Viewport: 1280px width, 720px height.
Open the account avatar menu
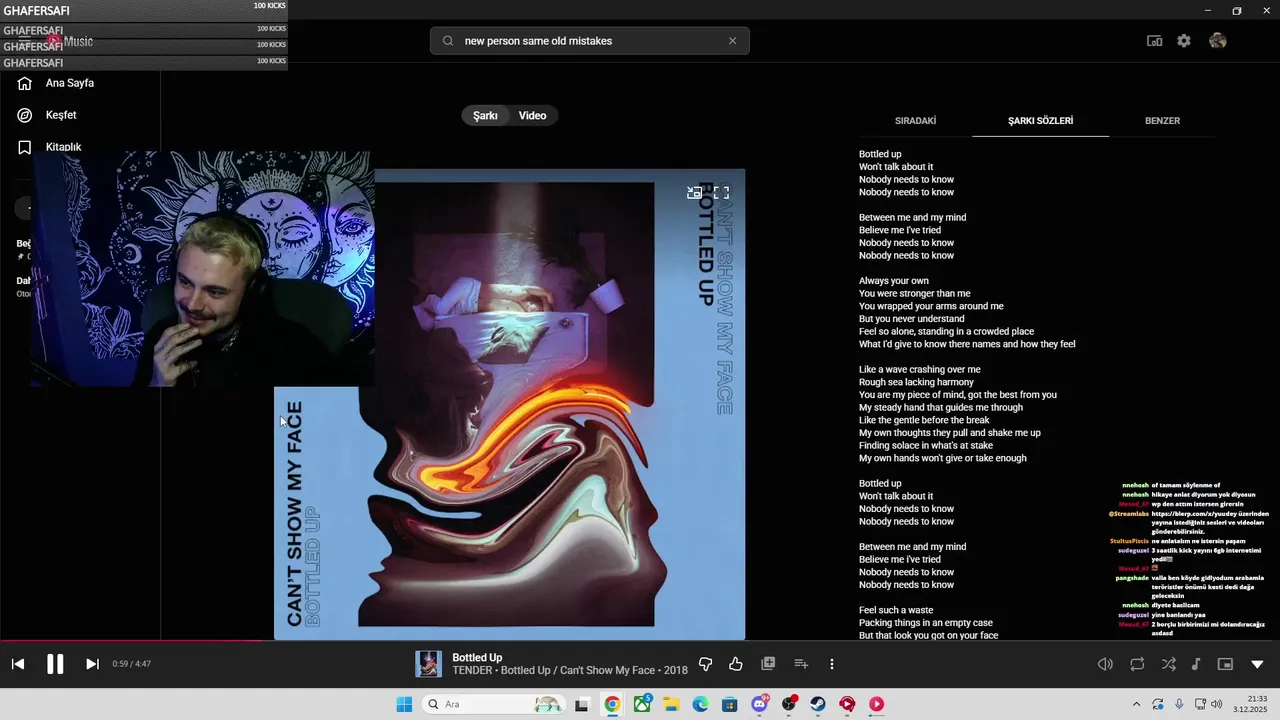[x=1217, y=41]
